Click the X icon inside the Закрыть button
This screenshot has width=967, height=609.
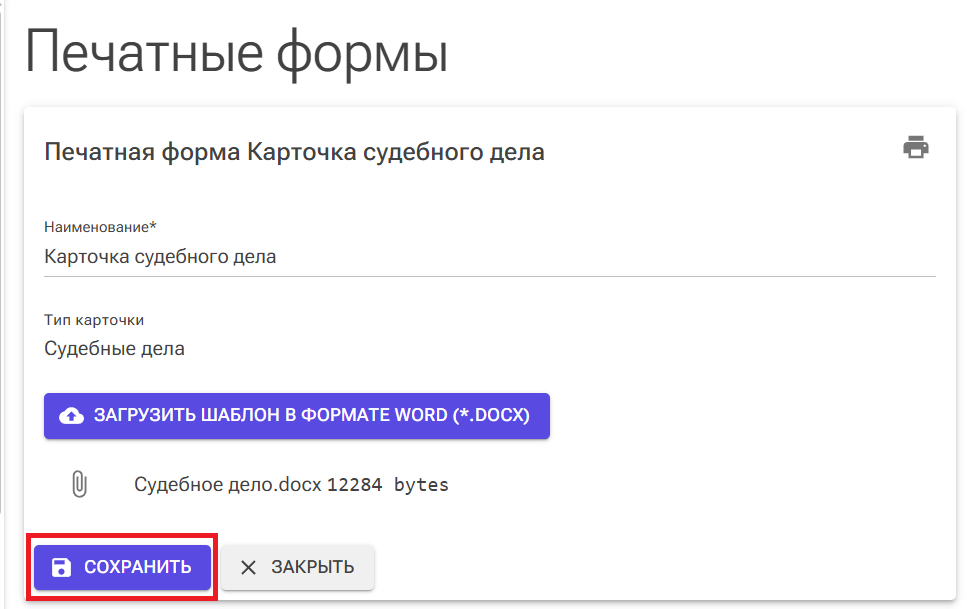point(249,566)
